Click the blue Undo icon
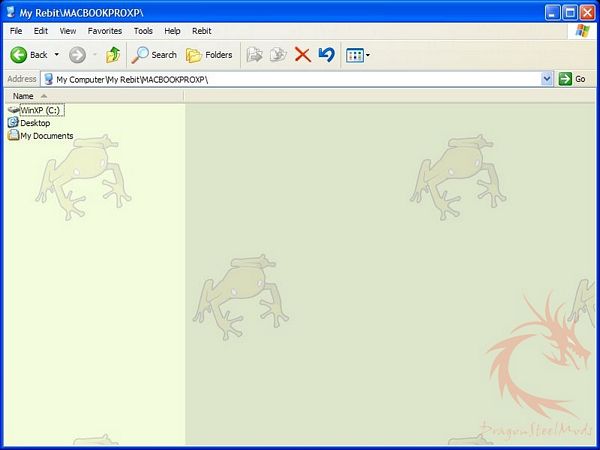This screenshot has width=600, height=450. [x=326, y=55]
